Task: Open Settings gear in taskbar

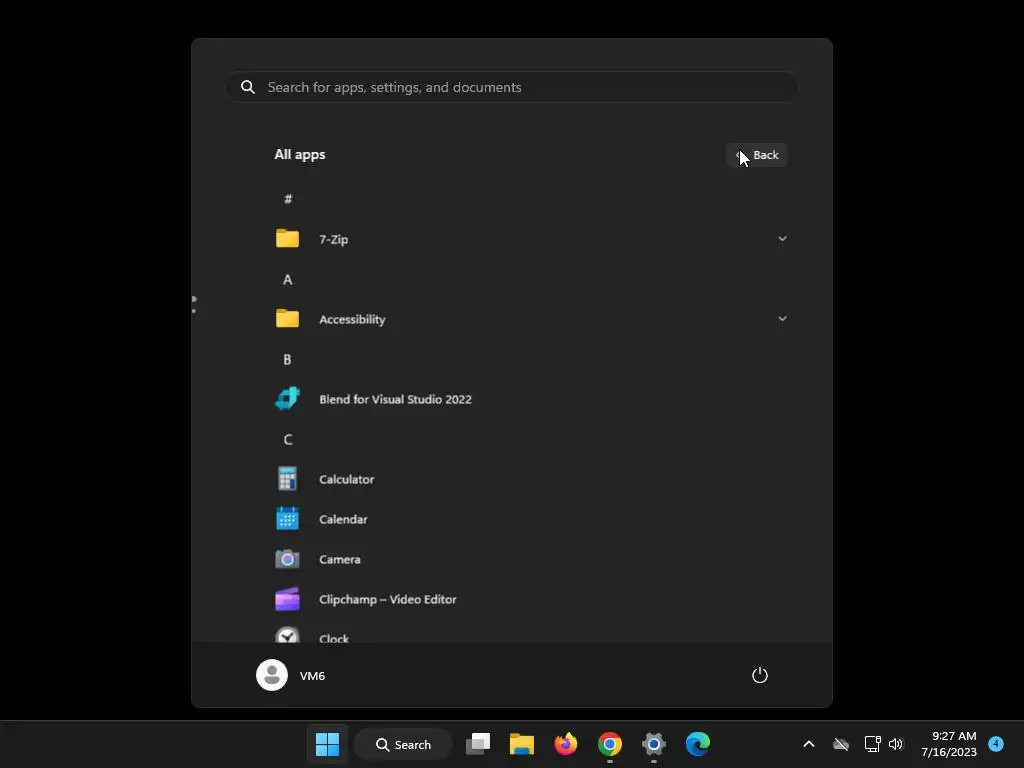Action: 653,744
